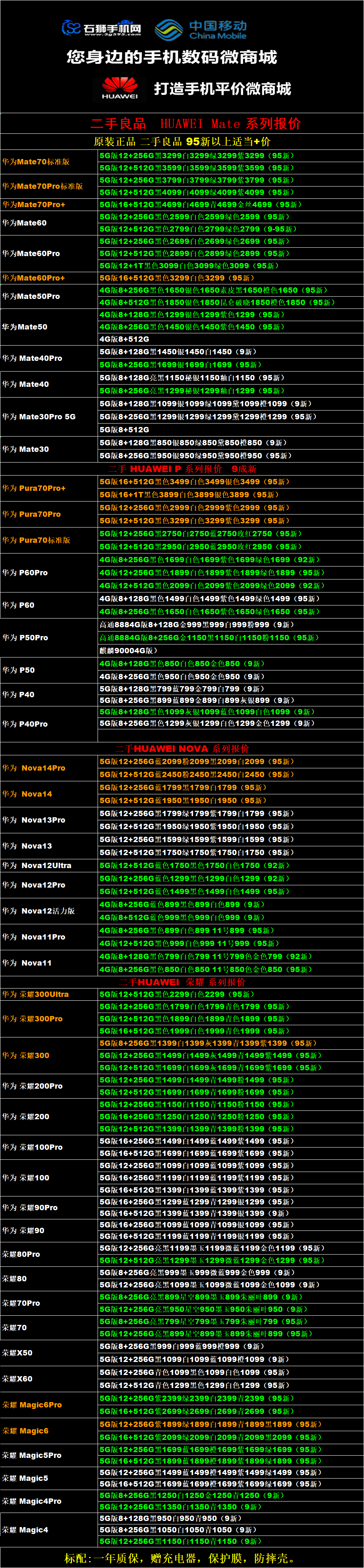The height and width of the screenshot is (1568, 364).
Task: Click the 原装正品 二手良品 95新 subtitle
Action: [x=182, y=142]
